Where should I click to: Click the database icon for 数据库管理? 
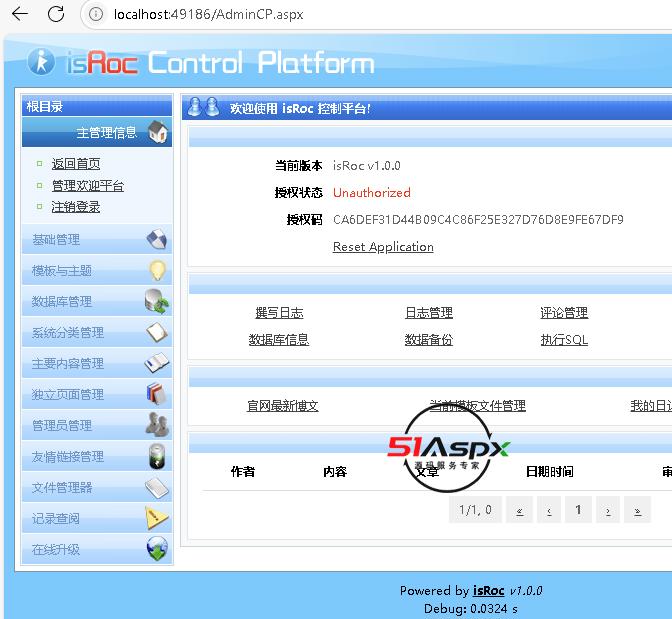(x=157, y=301)
